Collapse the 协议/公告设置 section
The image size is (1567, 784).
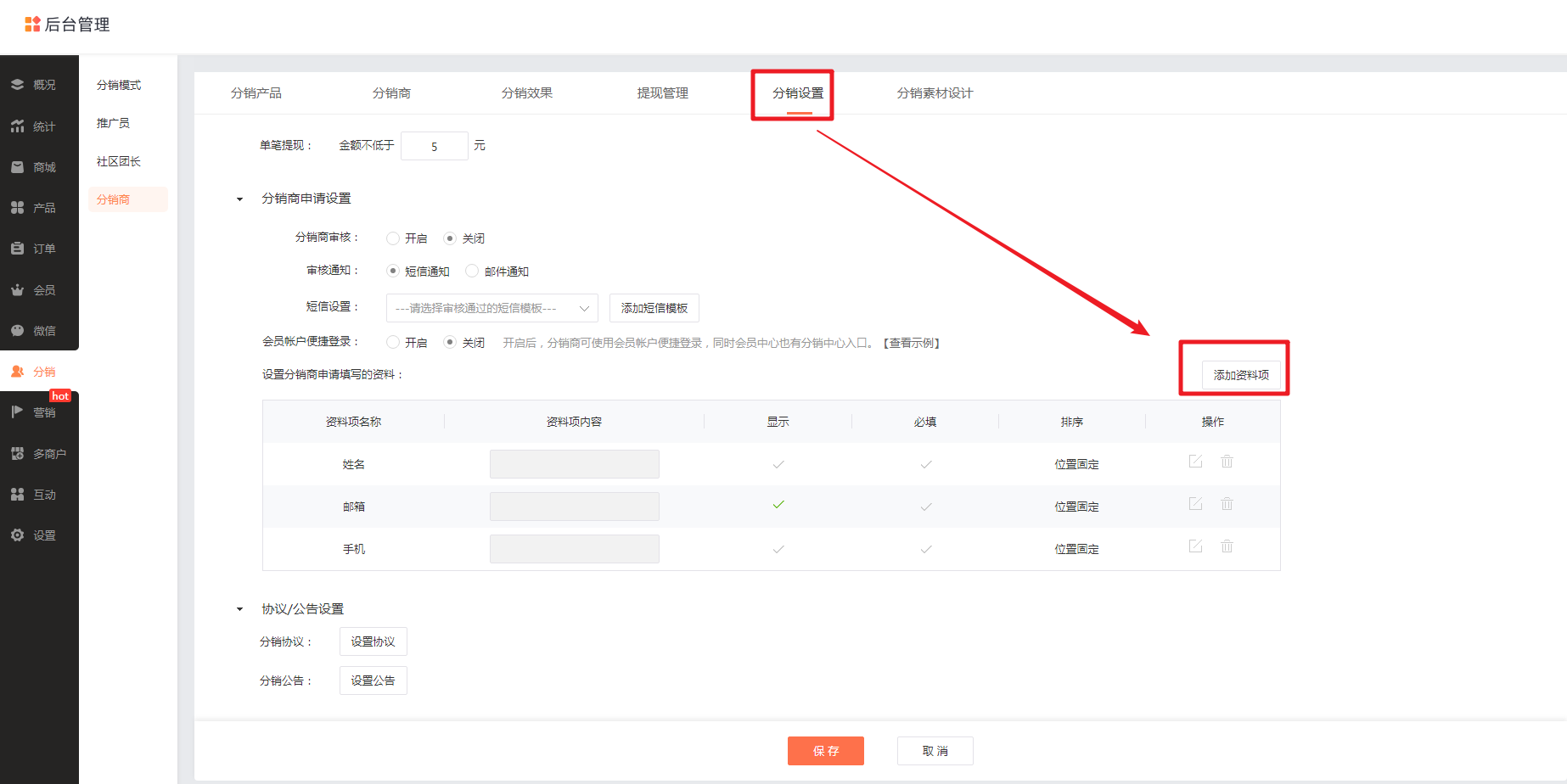239,609
